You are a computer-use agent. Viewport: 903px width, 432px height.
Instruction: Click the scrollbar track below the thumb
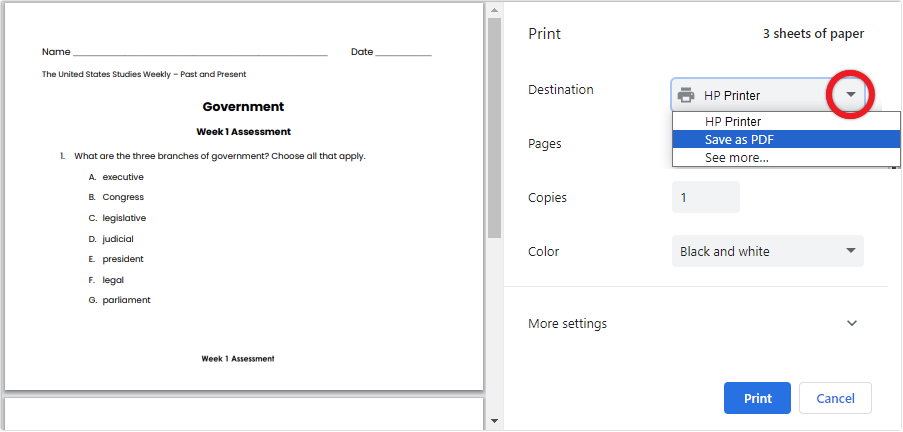point(494,327)
